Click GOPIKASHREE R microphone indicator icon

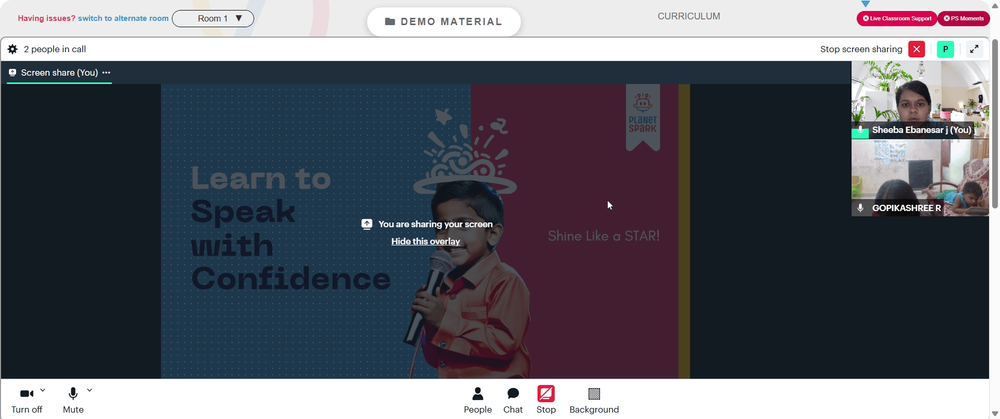click(x=860, y=208)
